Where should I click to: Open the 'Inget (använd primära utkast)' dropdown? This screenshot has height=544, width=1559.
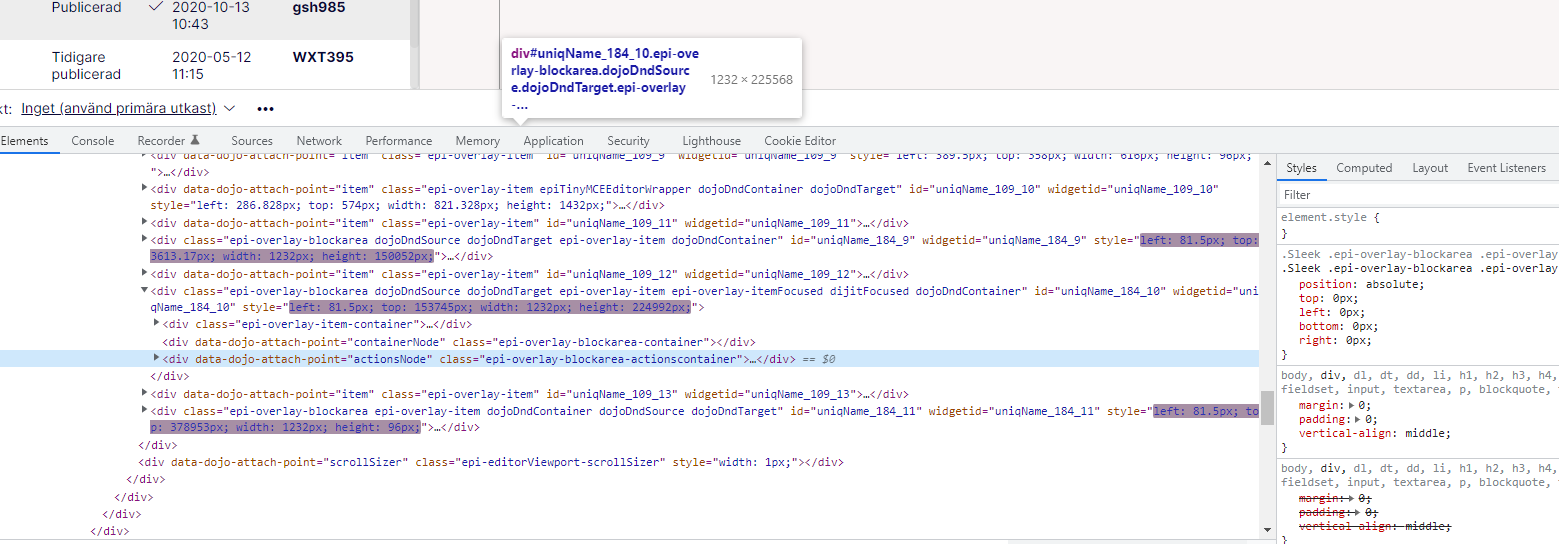pyautogui.click(x=128, y=108)
